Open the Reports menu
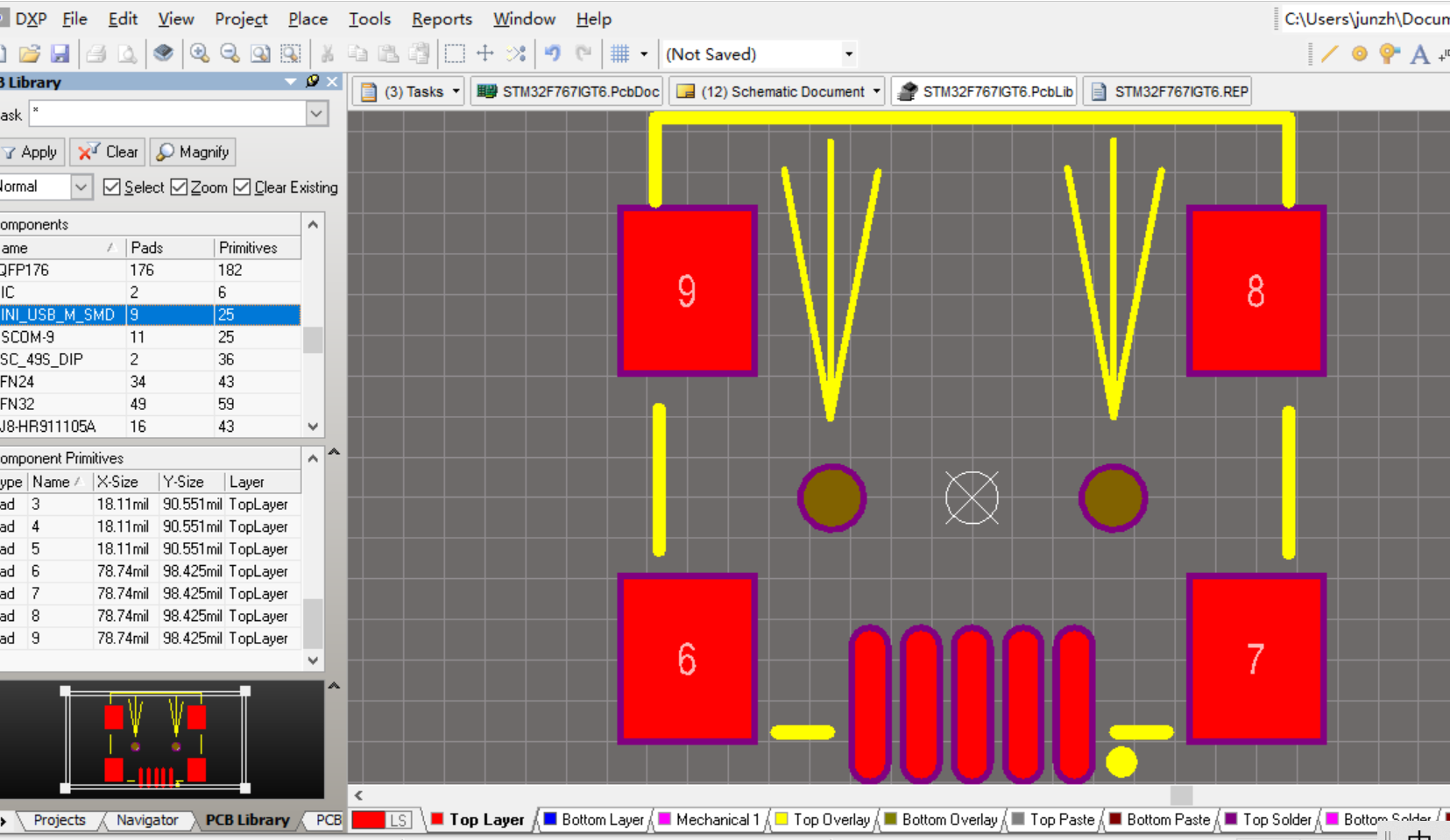Image resolution: width=1450 pixels, height=840 pixels. tap(442, 18)
